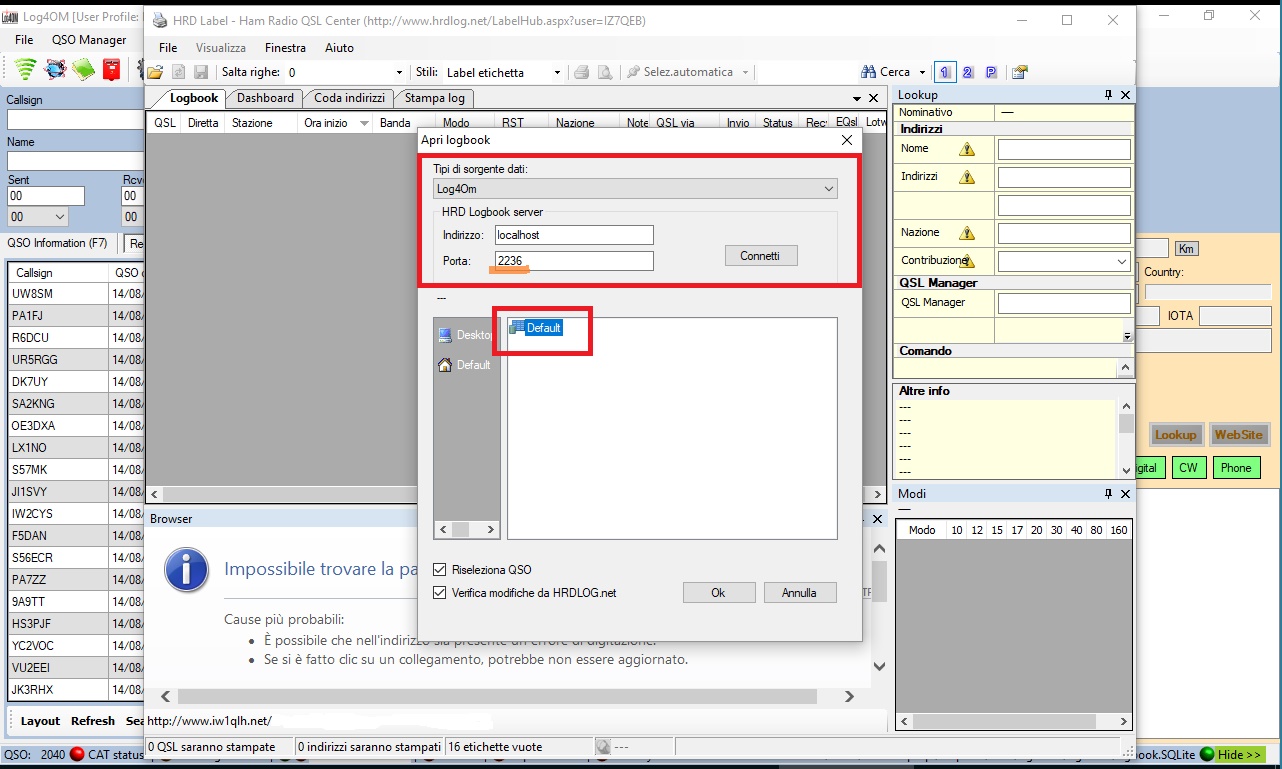Open the Finestra menu
Viewport: 1282px width, 769px height.
pos(285,47)
